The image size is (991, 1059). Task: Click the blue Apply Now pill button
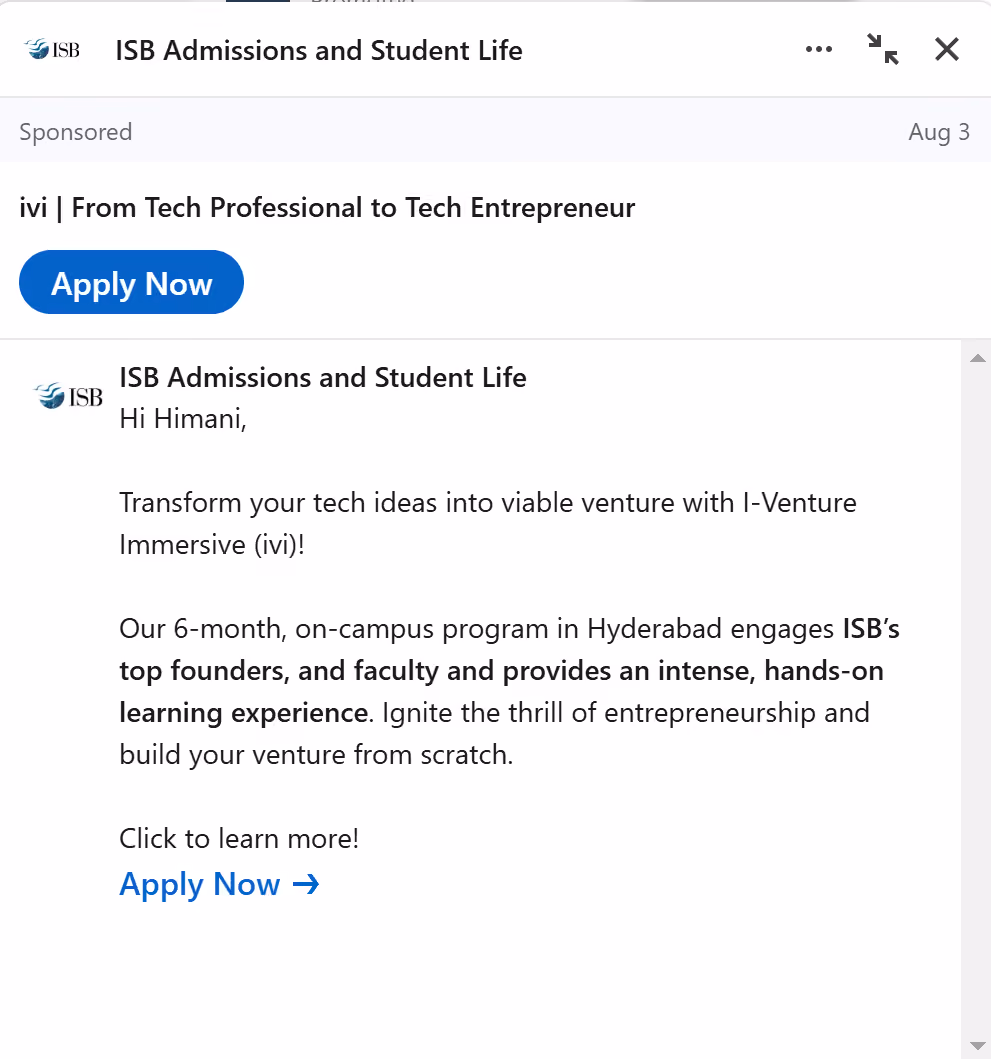131,282
